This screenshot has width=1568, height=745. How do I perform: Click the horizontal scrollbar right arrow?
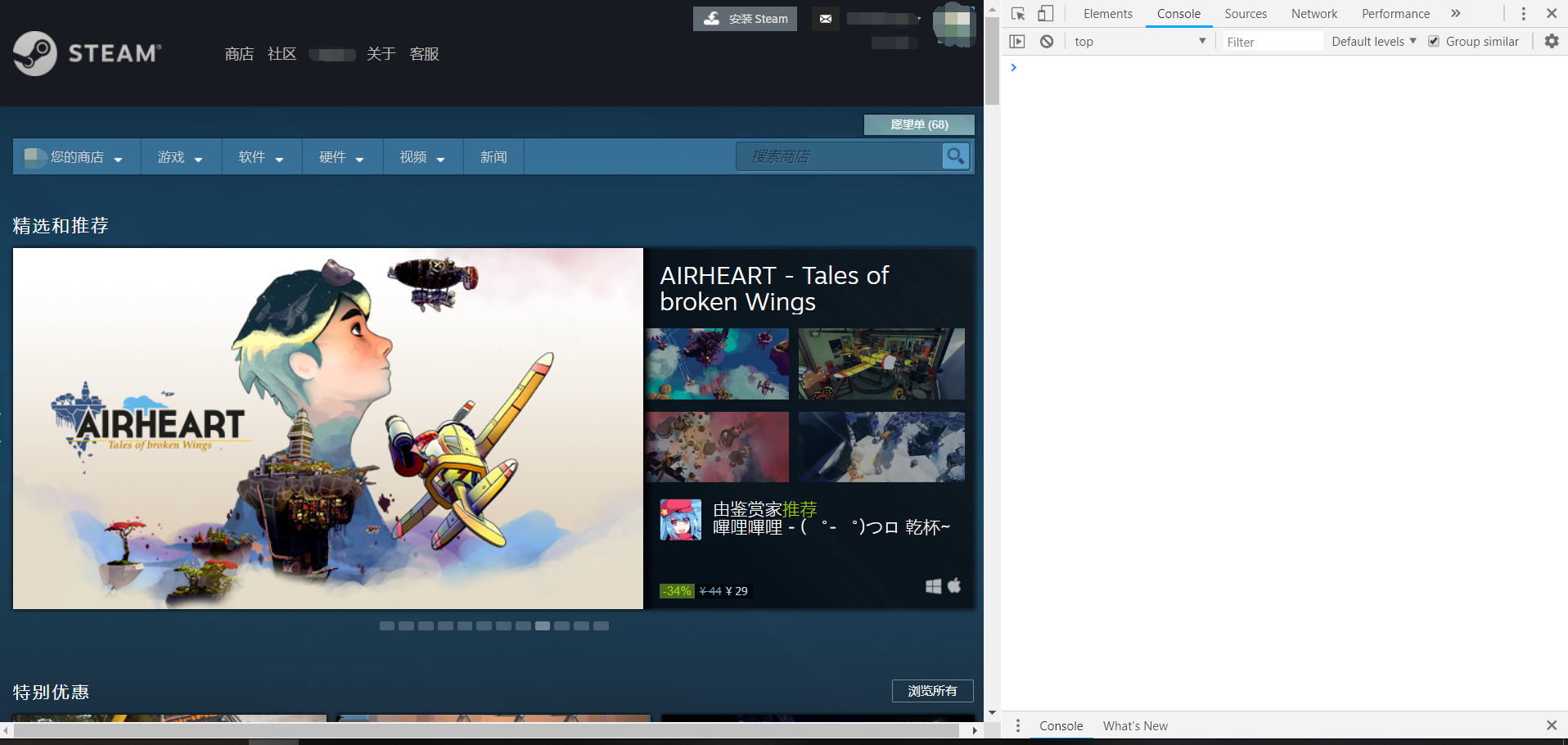(x=974, y=730)
